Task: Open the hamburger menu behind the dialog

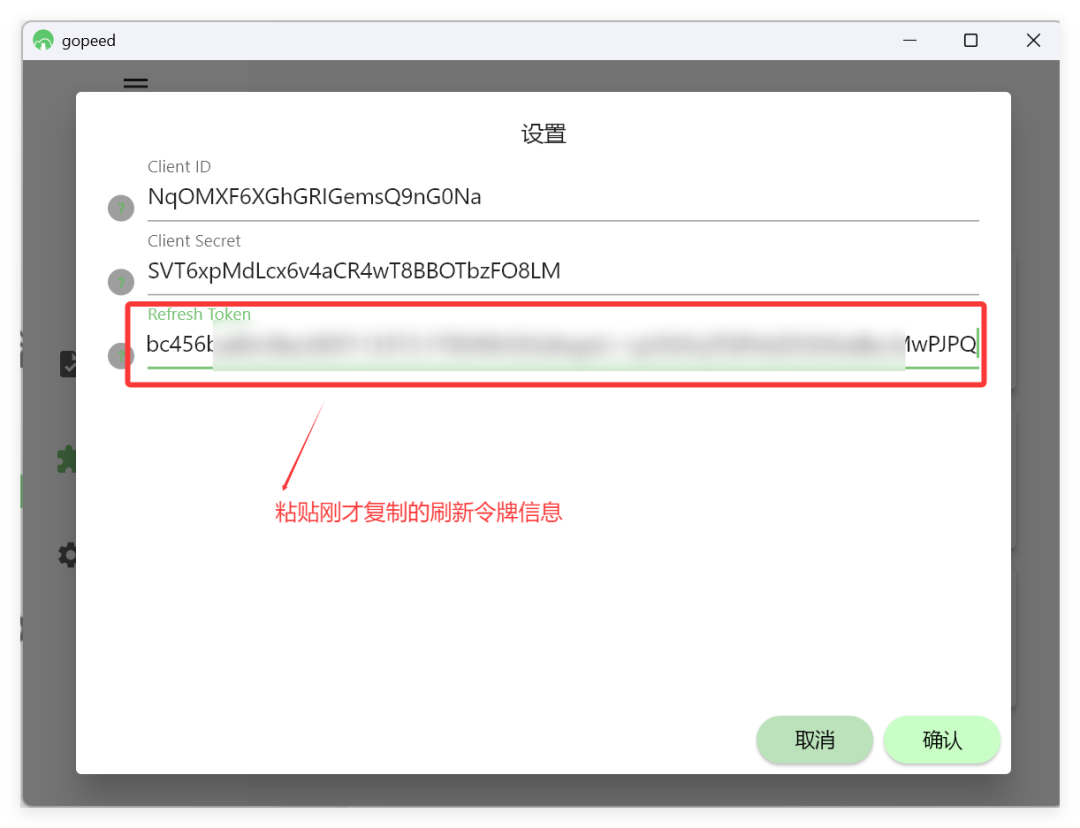Action: [x=136, y=83]
